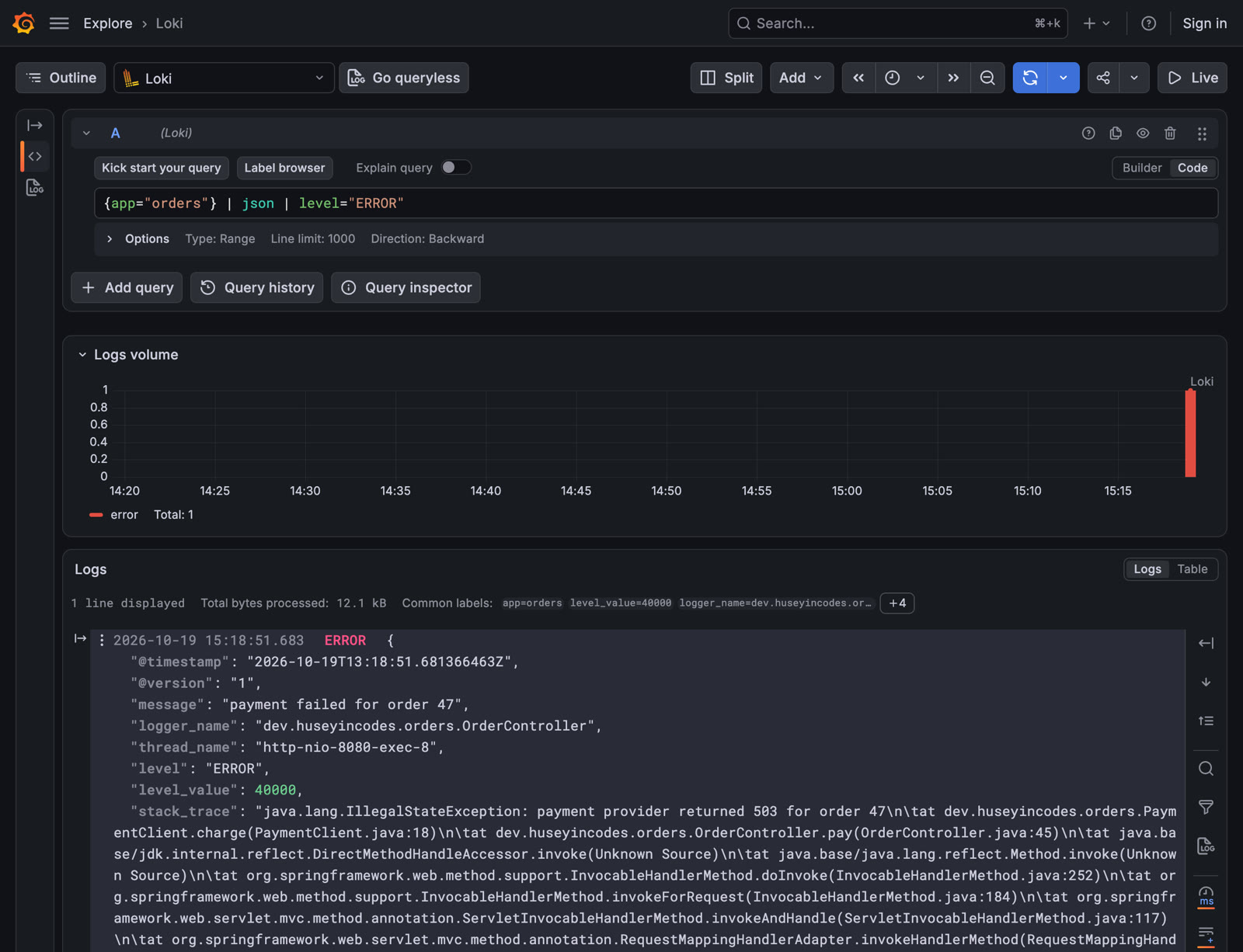Collapse the Logs volume panel
The height and width of the screenshot is (952, 1243).
(82, 355)
